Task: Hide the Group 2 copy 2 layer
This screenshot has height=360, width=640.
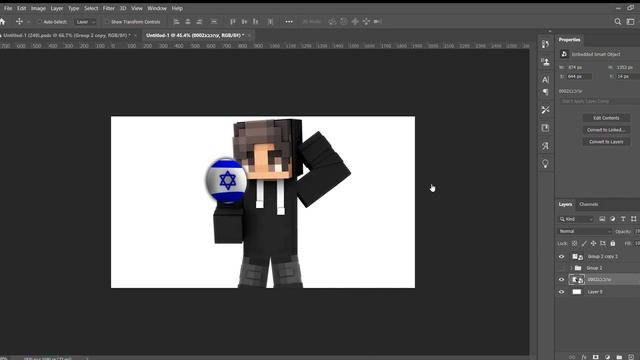Action: 562,257
